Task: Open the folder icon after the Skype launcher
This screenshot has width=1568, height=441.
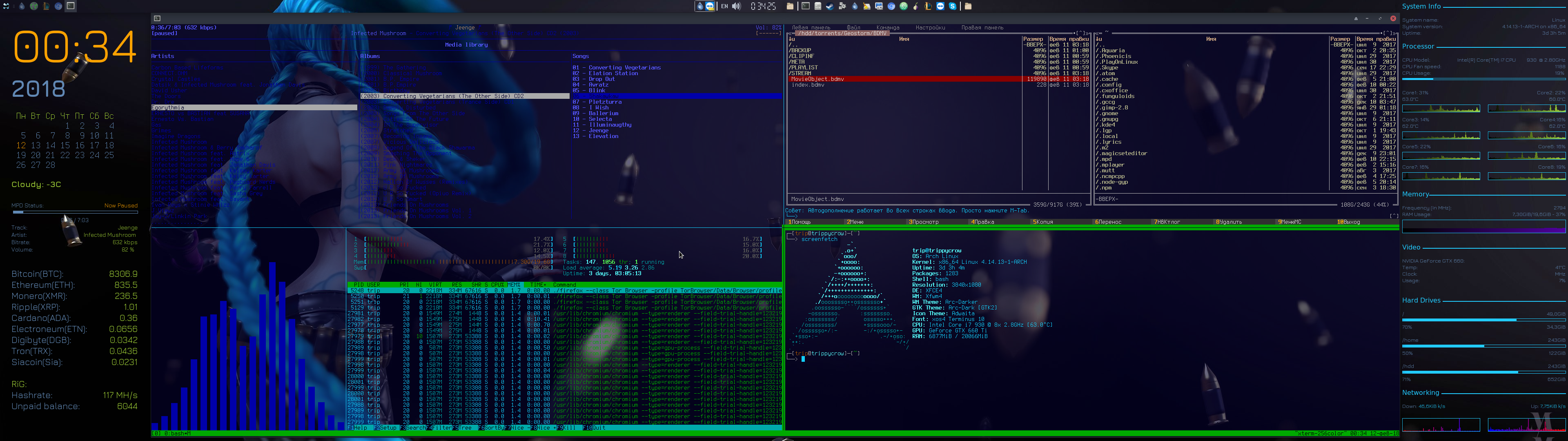Action: (969, 6)
